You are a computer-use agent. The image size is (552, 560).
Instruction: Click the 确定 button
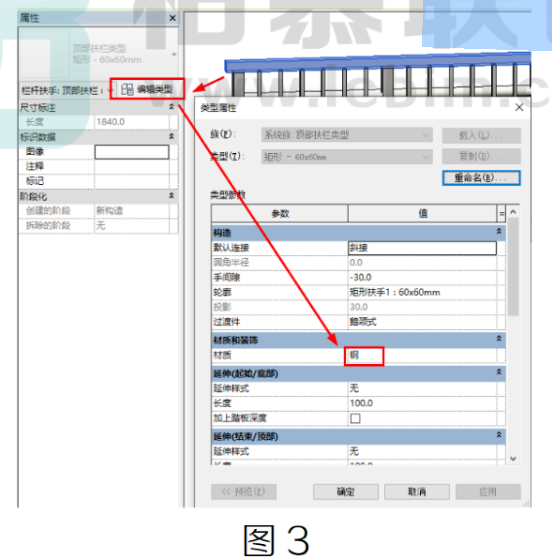coord(346,492)
